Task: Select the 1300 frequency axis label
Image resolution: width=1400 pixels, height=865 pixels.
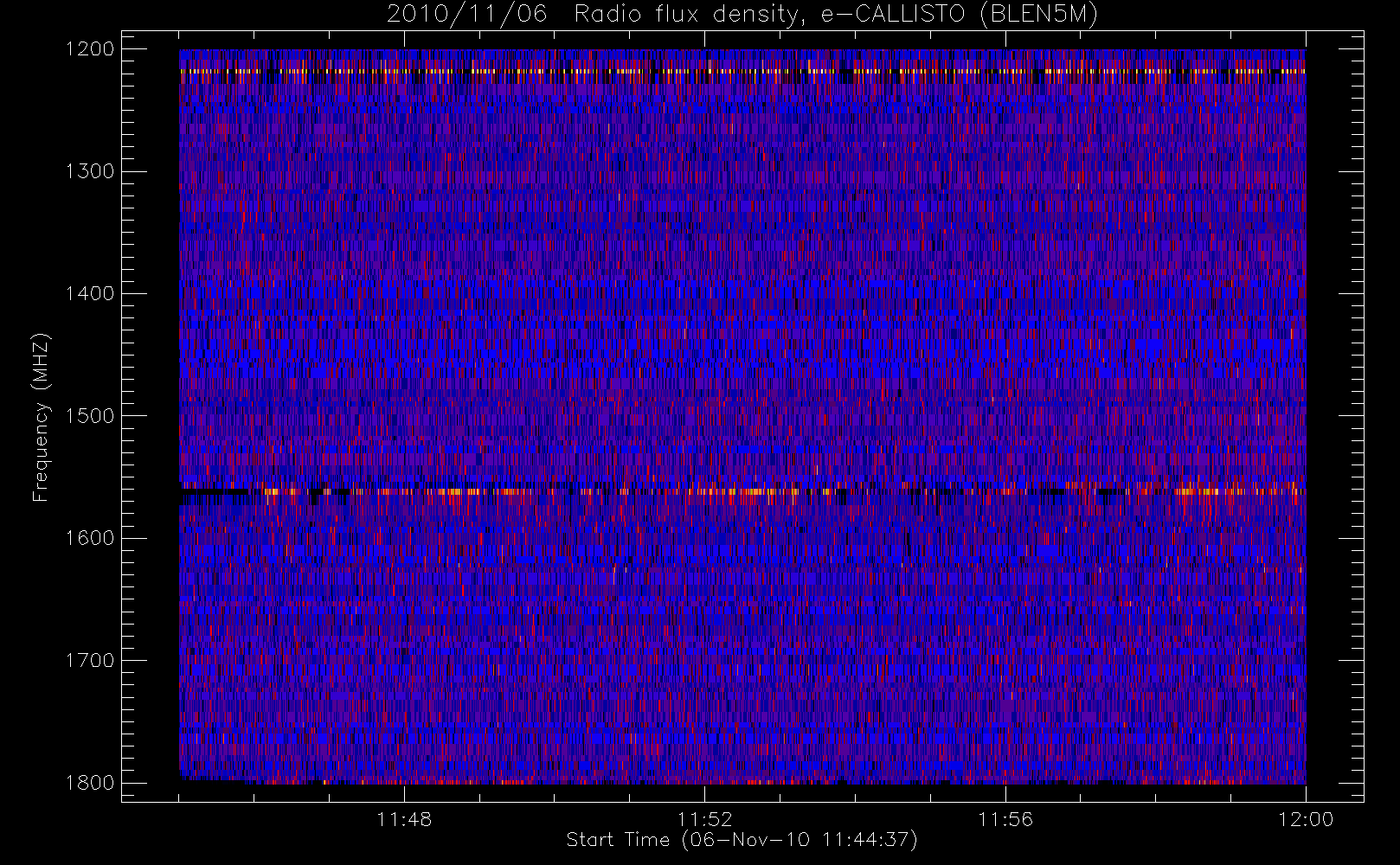Action: [90, 171]
